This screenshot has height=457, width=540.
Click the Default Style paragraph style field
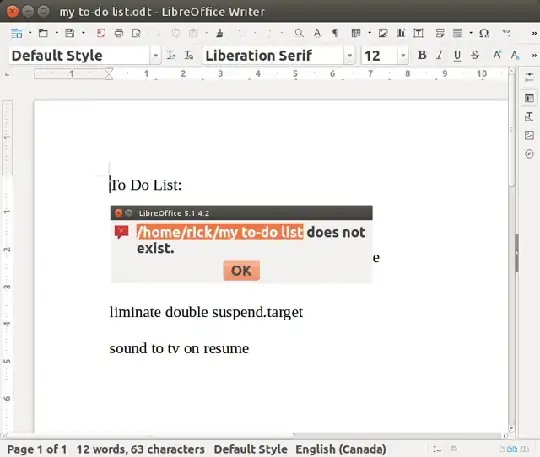tap(79, 55)
